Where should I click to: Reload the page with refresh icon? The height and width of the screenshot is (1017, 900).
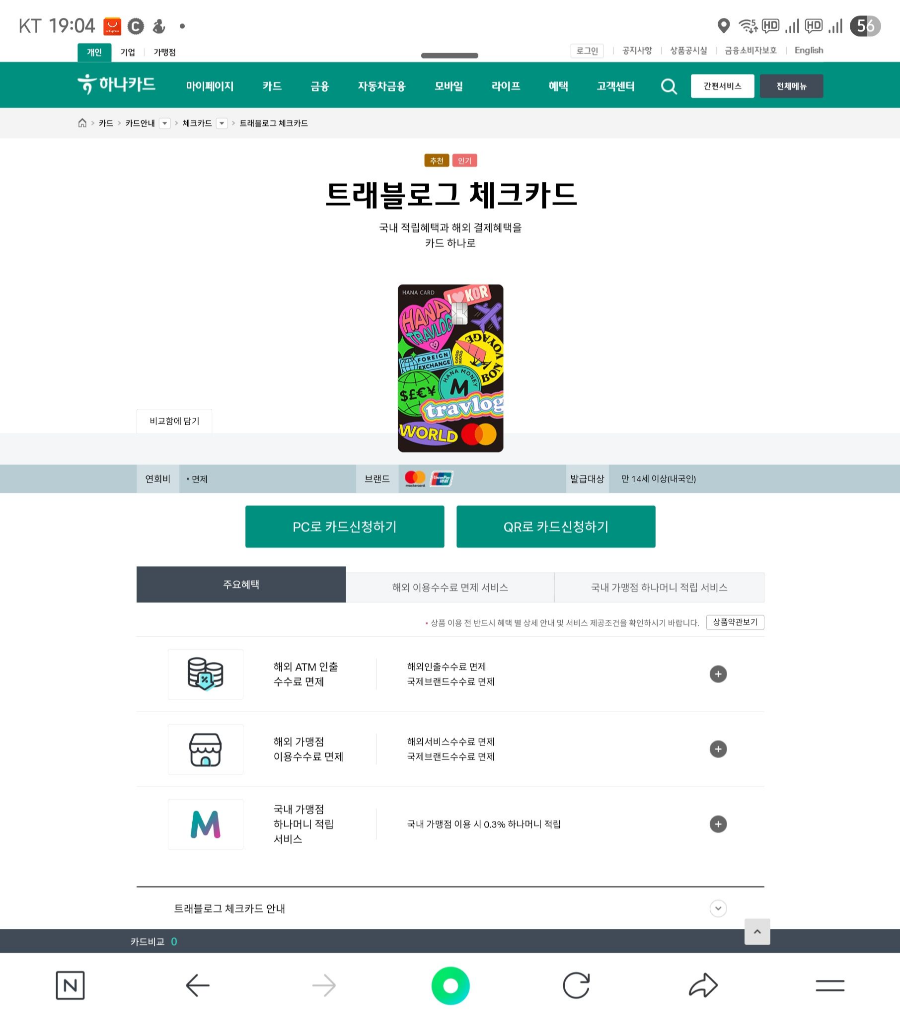pyautogui.click(x=576, y=985)
